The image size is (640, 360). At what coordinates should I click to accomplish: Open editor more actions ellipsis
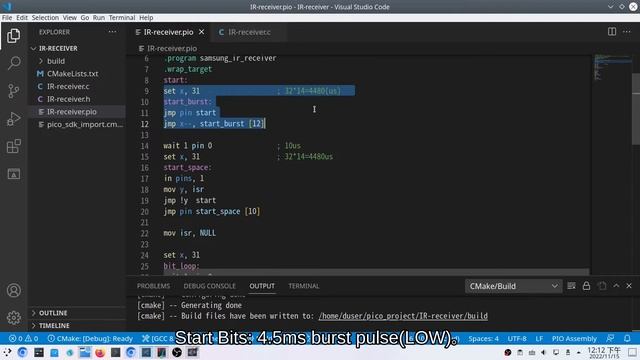click(627, 31)
